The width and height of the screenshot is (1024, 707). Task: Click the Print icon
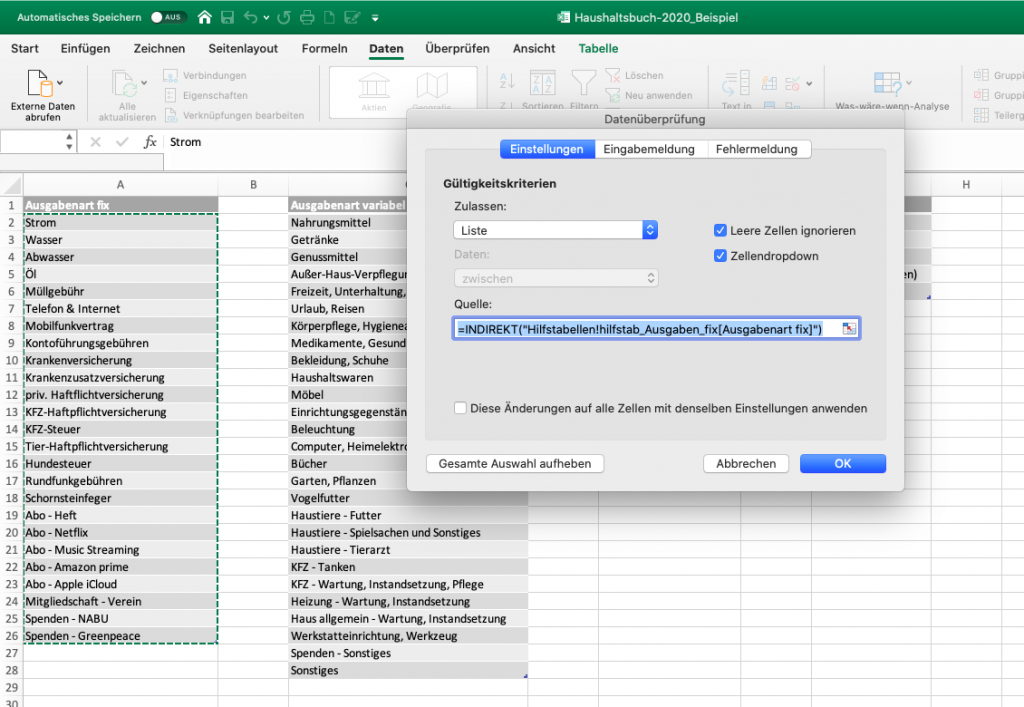[307, 18]
